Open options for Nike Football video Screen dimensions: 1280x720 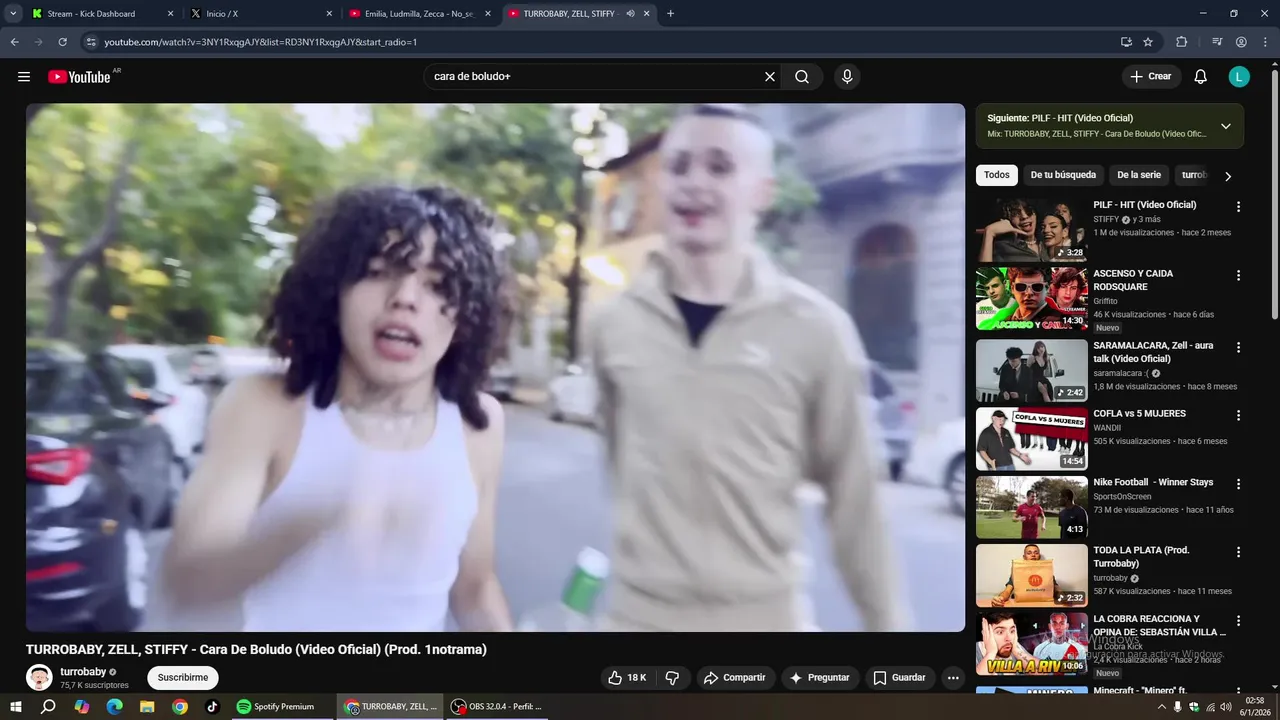(1238, 485)
